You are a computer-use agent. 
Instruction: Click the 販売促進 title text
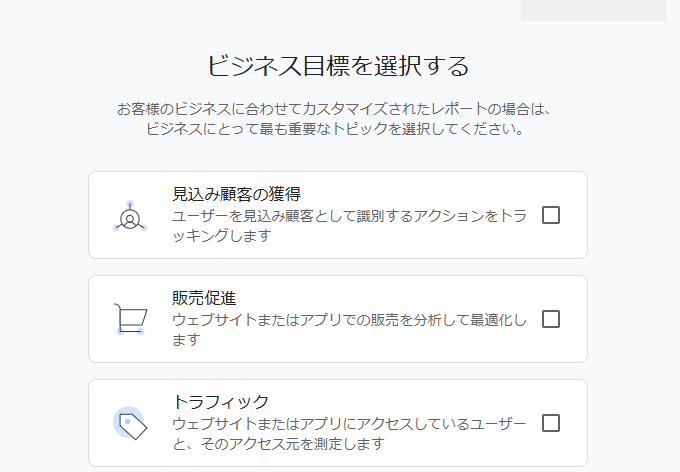(x=204, y=298)
